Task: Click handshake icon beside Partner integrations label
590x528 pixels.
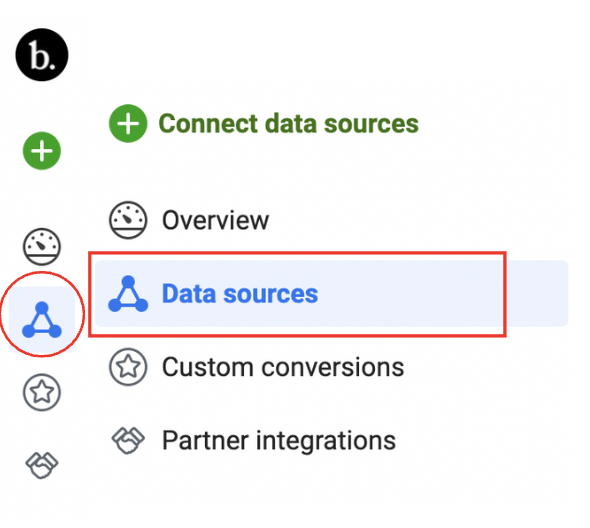Action: tap(128, 440)
